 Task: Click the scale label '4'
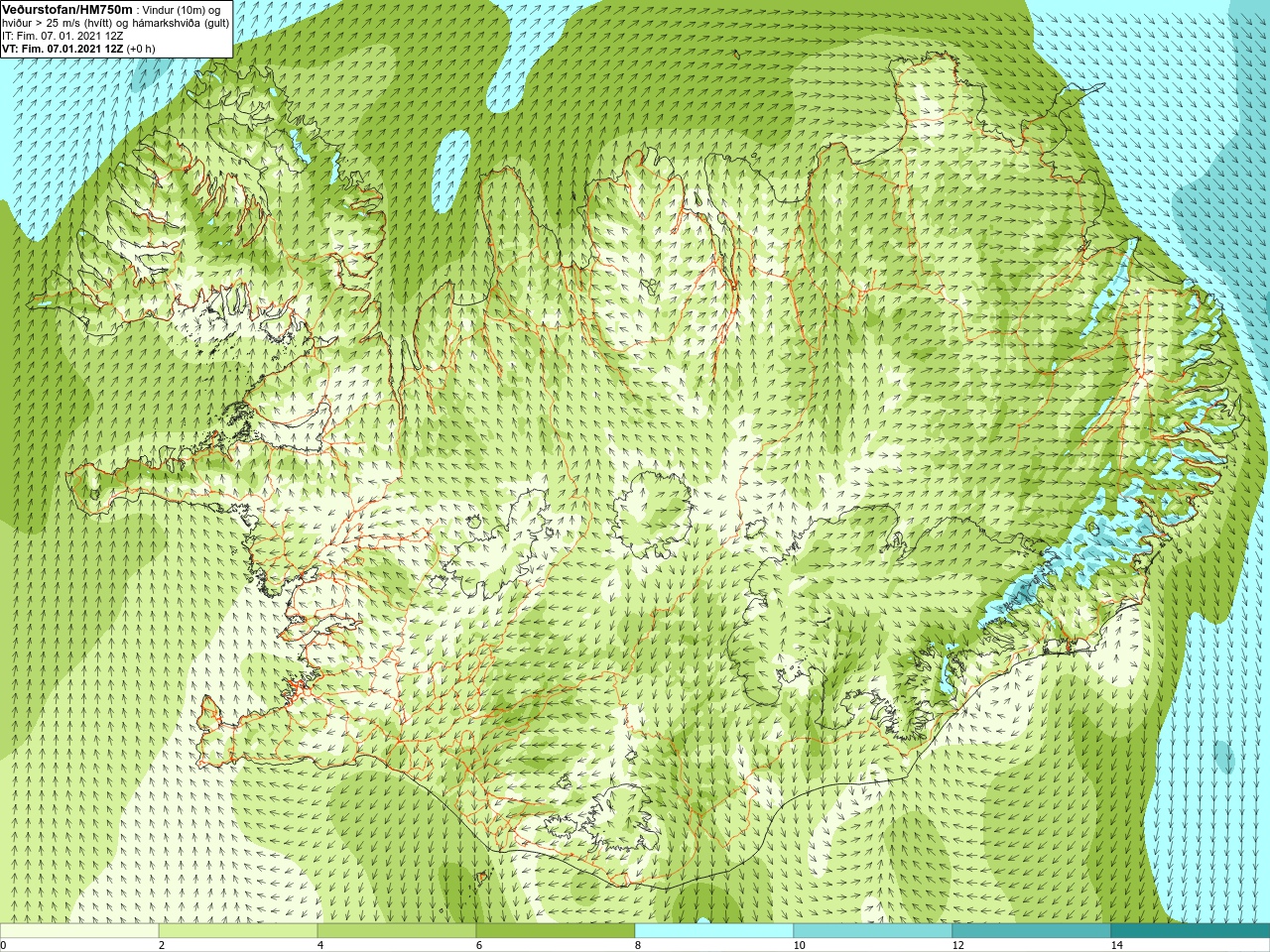point(320,945)
